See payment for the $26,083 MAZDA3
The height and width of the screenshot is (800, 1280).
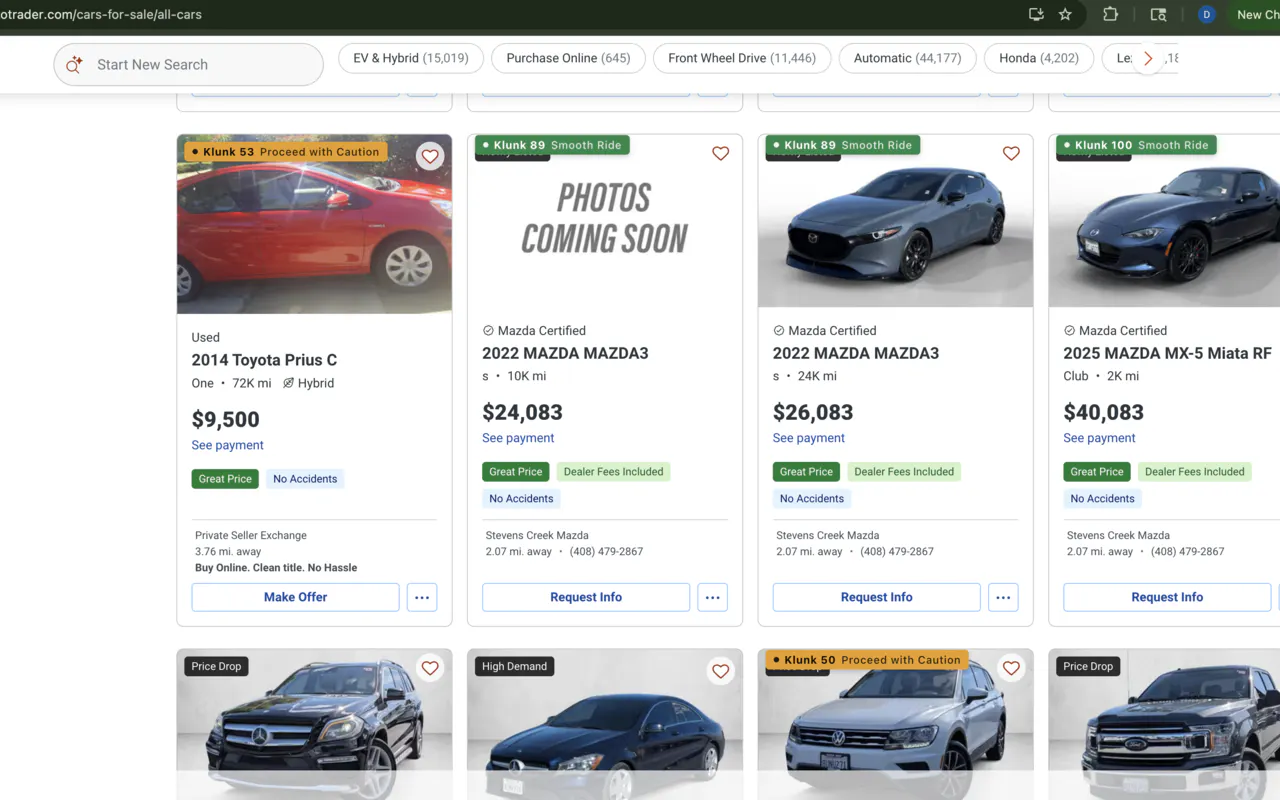(x=809, y=438)
